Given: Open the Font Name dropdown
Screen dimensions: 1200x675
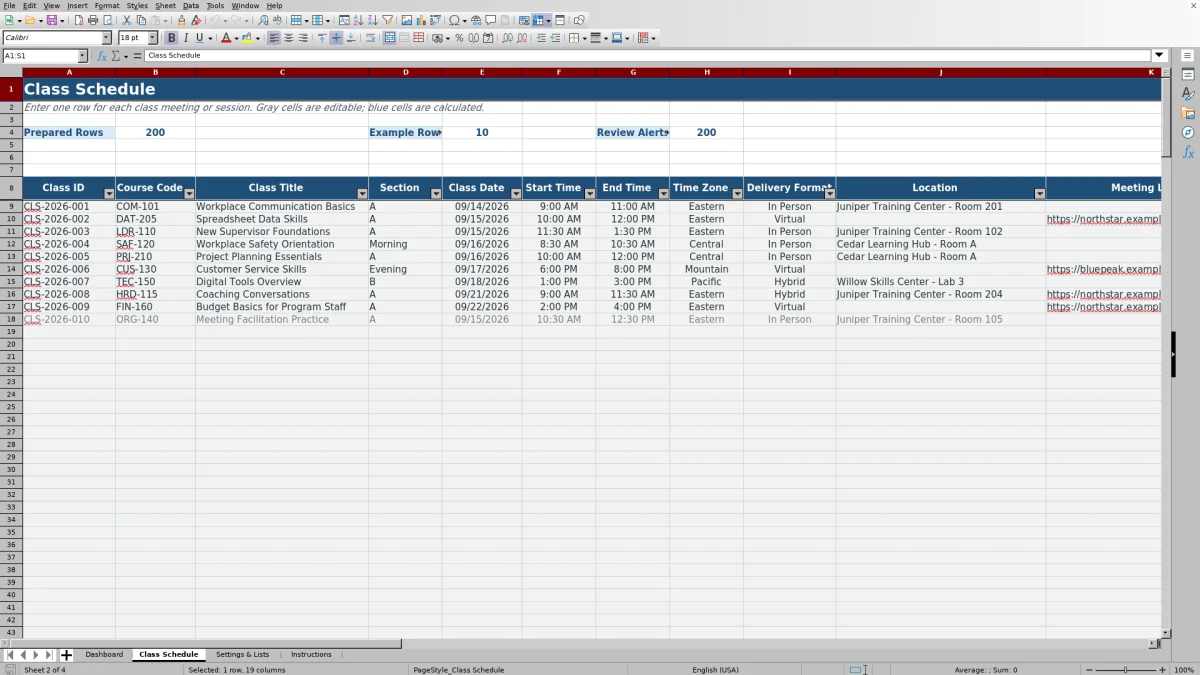Looking at the screenshot, I should (x=106, y=38).
